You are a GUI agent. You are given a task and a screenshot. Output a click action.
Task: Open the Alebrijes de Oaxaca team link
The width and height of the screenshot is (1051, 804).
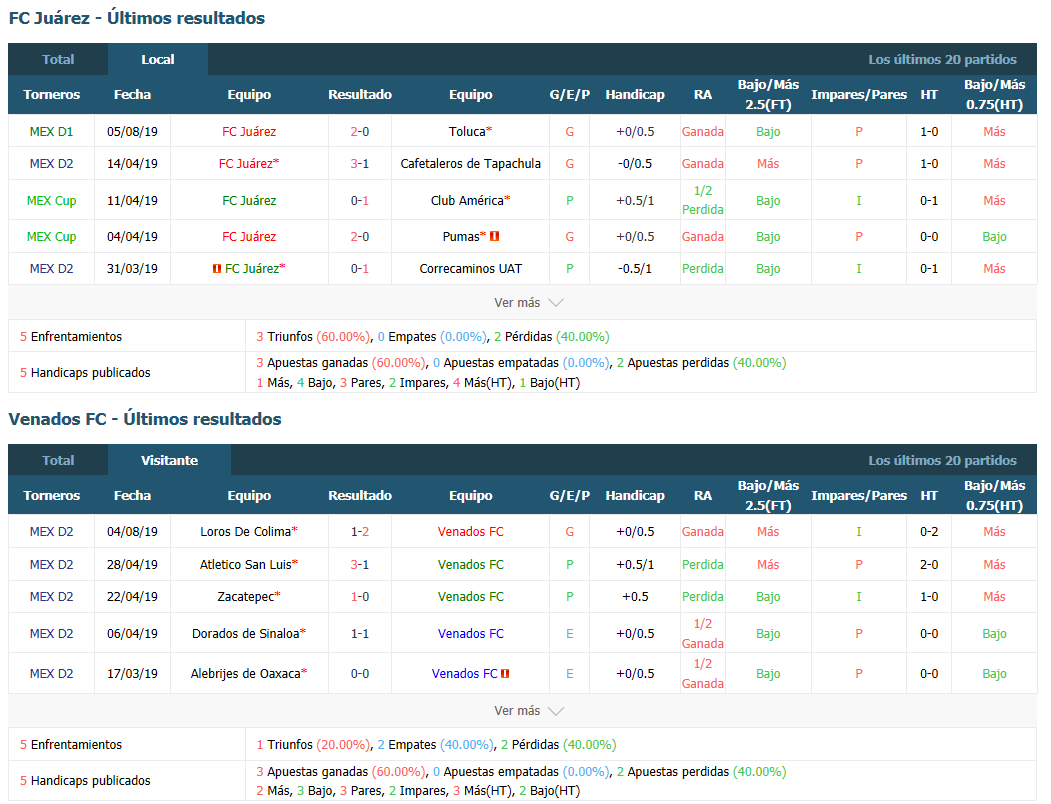click(245, 673)
